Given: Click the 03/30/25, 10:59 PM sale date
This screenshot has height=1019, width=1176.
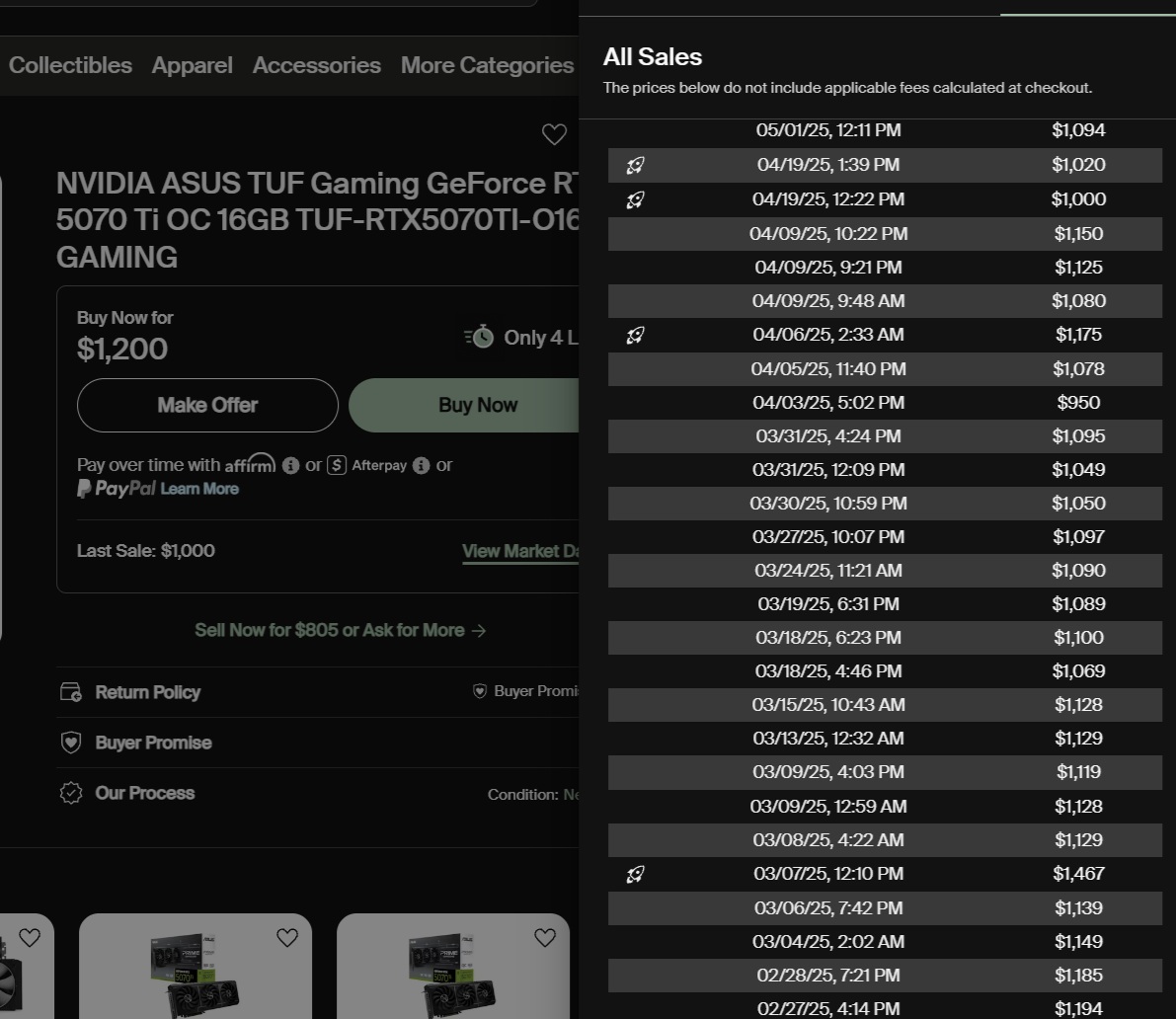Looking at the screenshot, I should point(828,504).
